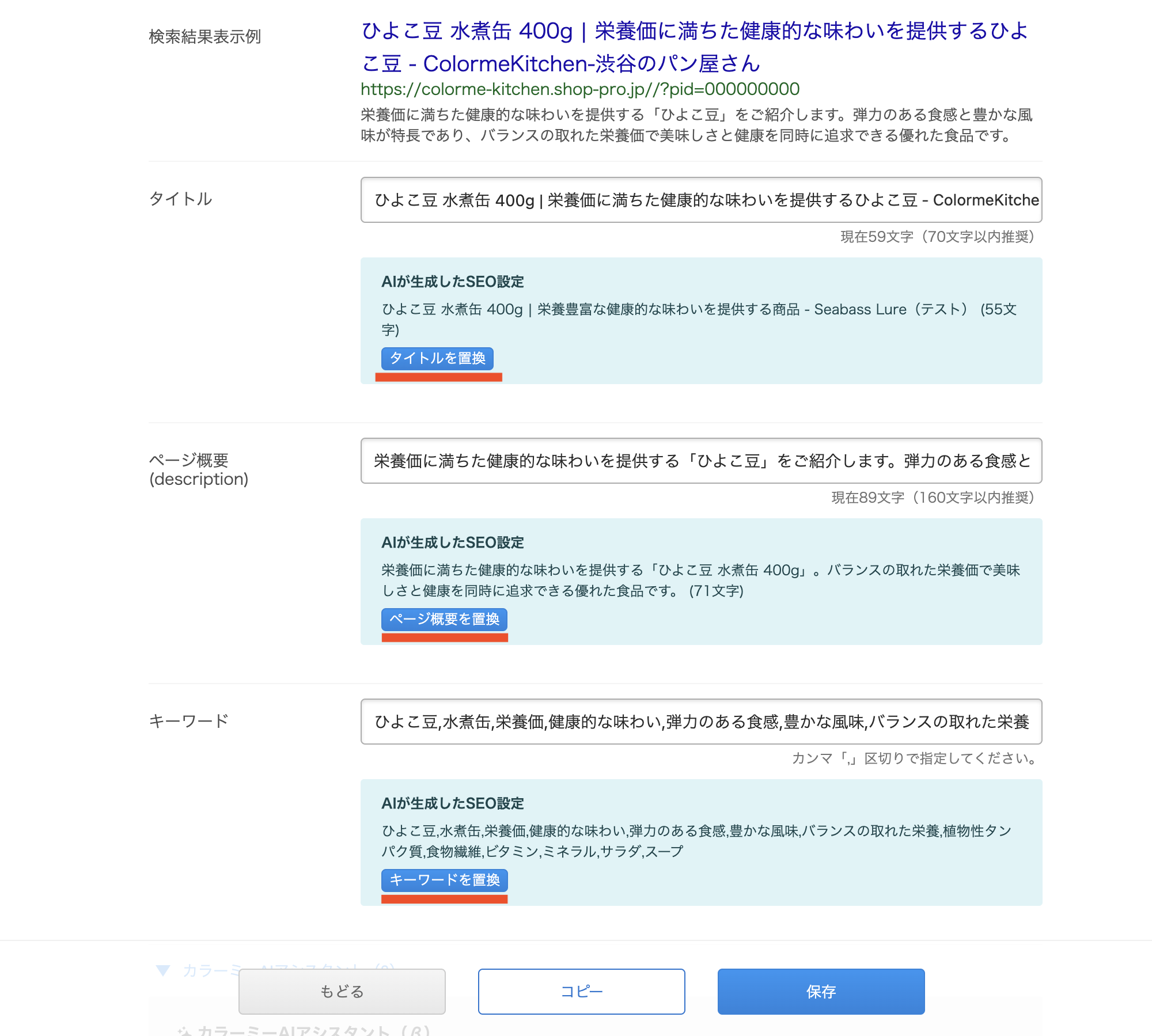Click the ページ概要を置換 replace button
The height and width of the screenshot is (1036, 1152).
point(444,620)
